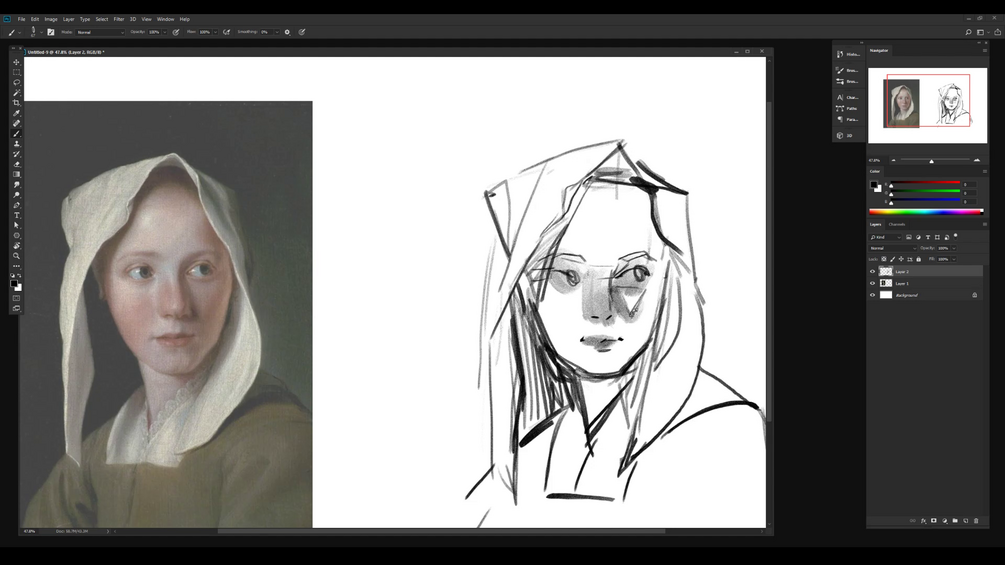The width and height of the screenshot is (1005, 565).
Task: Open the Filter menu
Action: point(119,19)
